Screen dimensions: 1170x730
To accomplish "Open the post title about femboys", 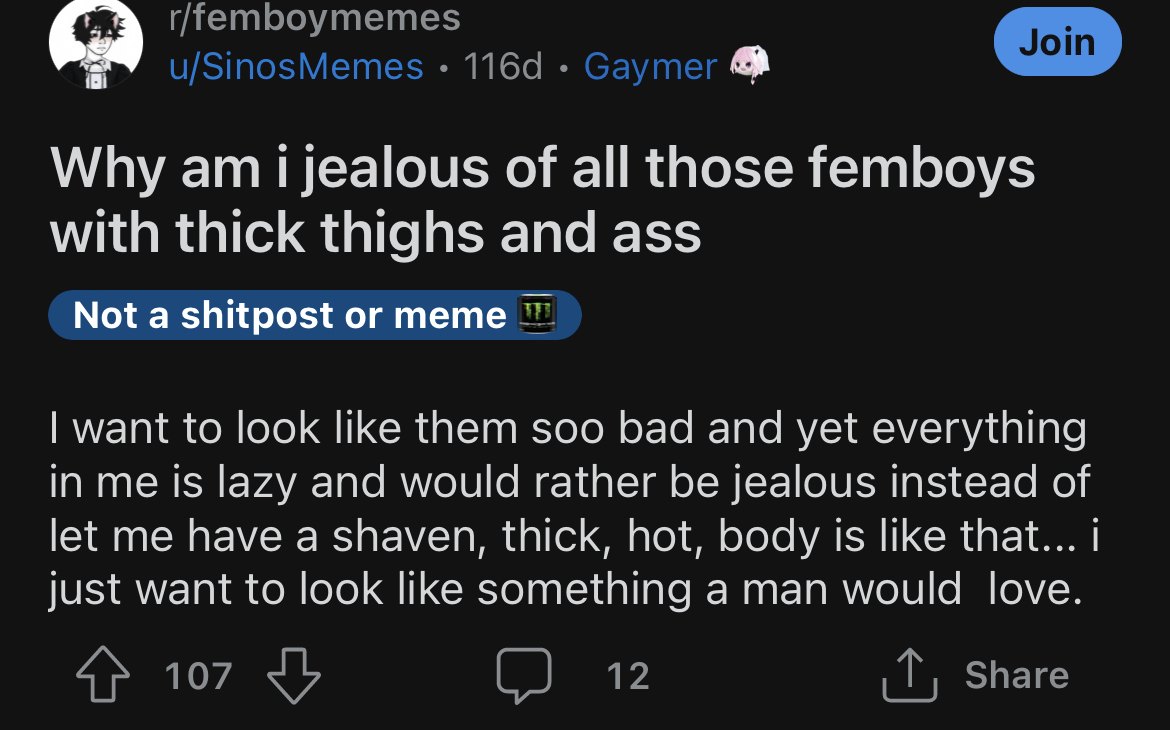I will (542, 200).
